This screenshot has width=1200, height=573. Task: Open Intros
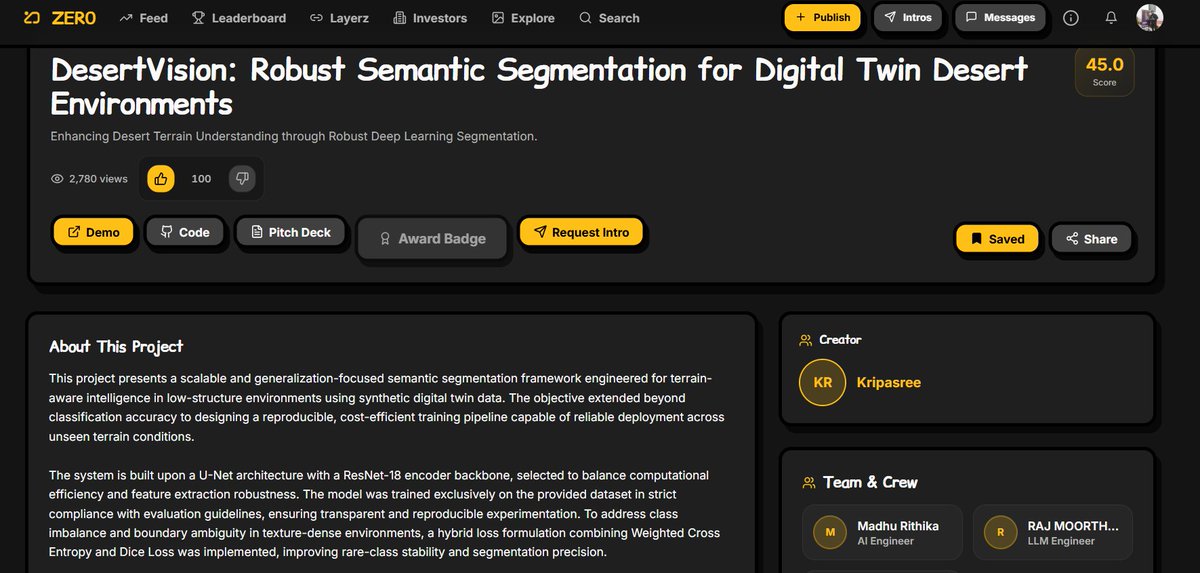click(907, 17)
